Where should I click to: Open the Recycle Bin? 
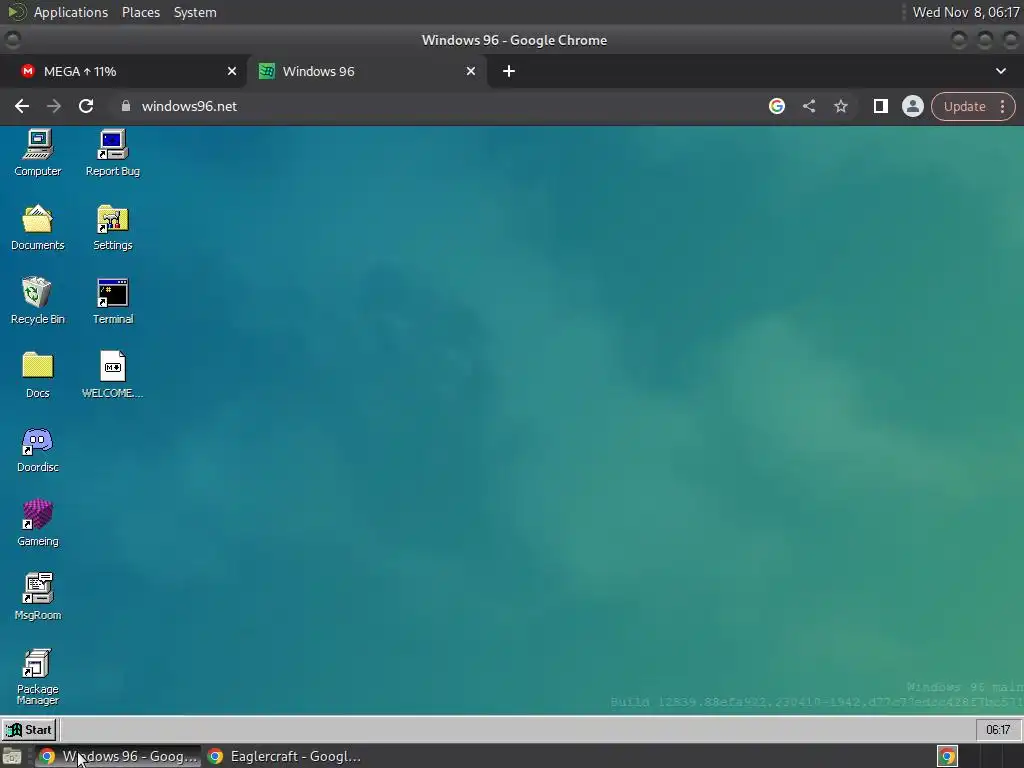[37, 301]
